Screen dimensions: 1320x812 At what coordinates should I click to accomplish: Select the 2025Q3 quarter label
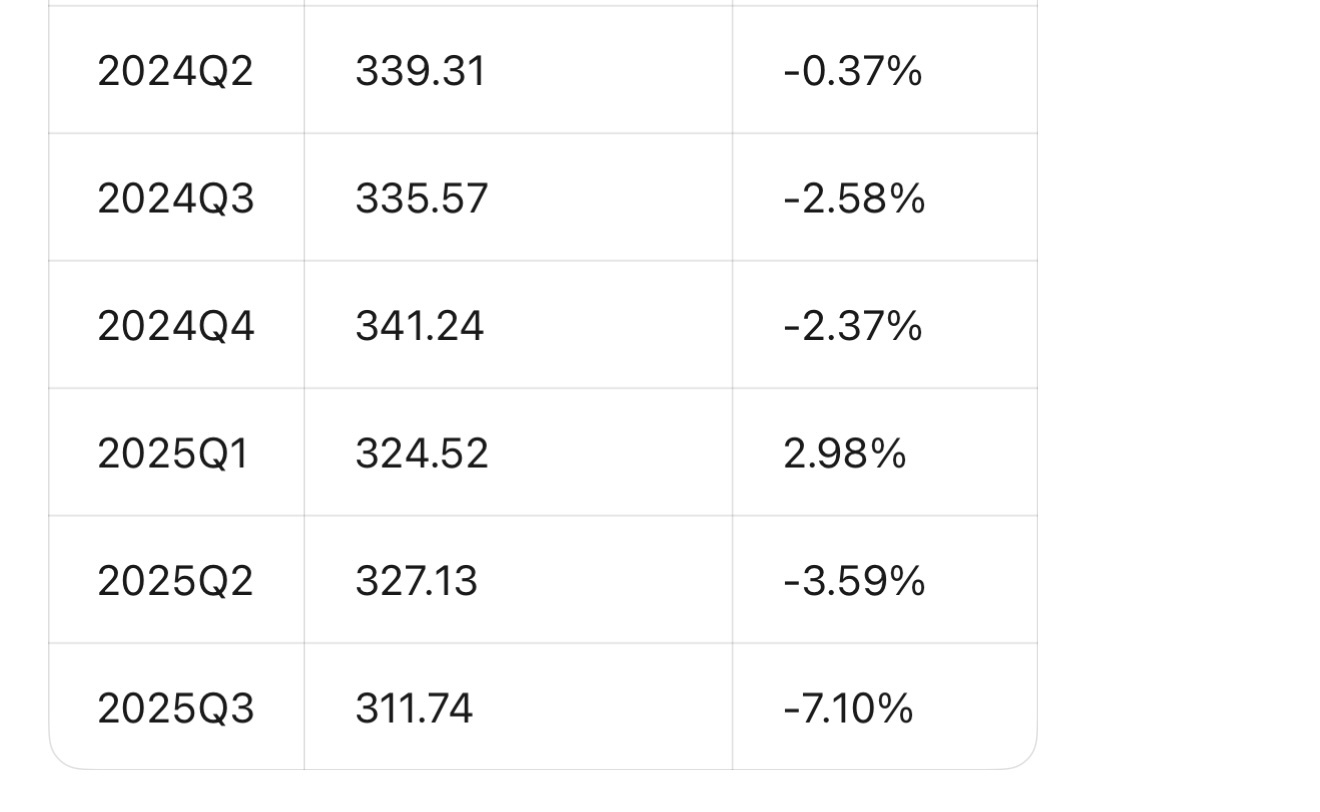pos(175,709)
